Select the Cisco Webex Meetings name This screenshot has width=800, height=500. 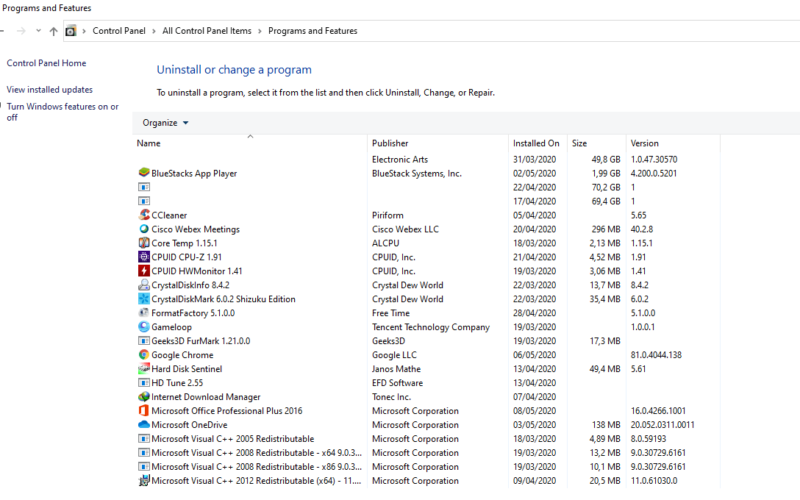point(195,229)
